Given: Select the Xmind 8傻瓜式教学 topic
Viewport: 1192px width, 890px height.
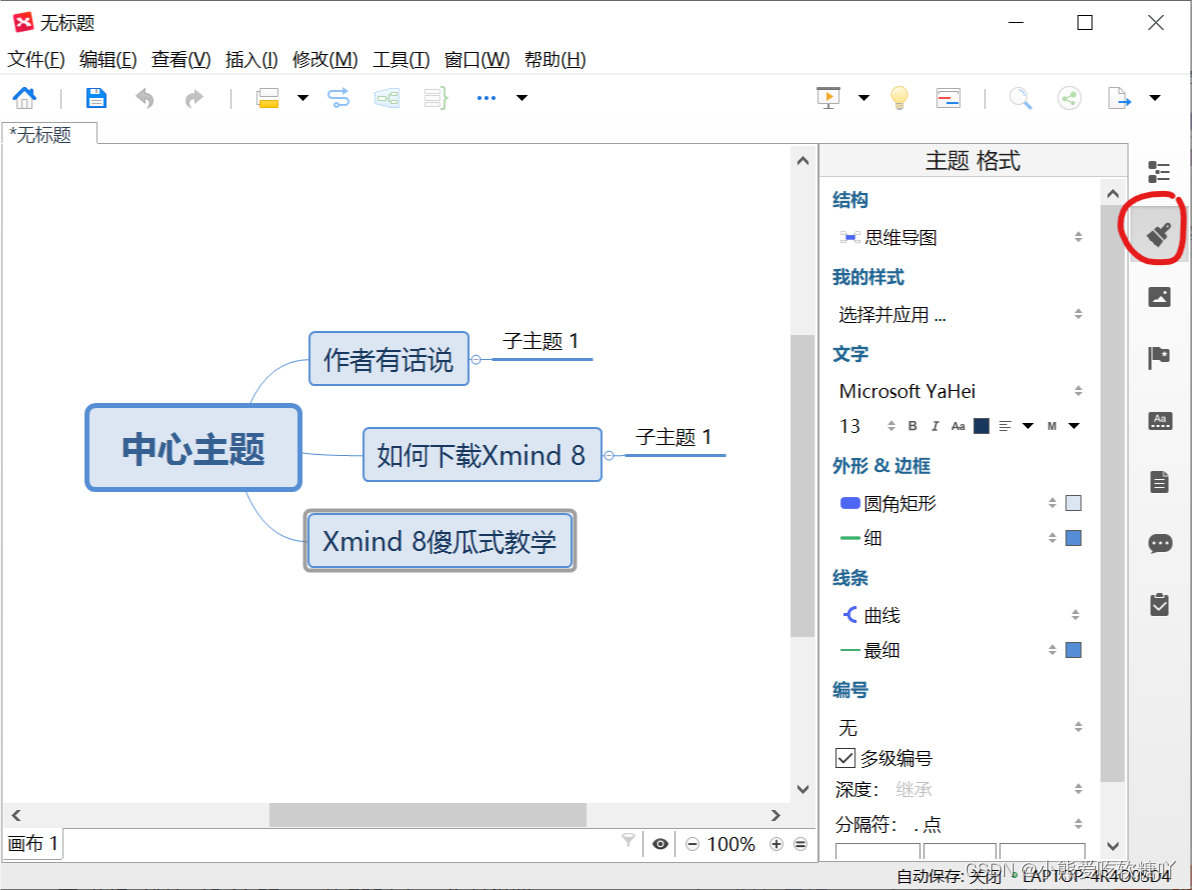Looking at the screenshot, I should tap(439, 541).
